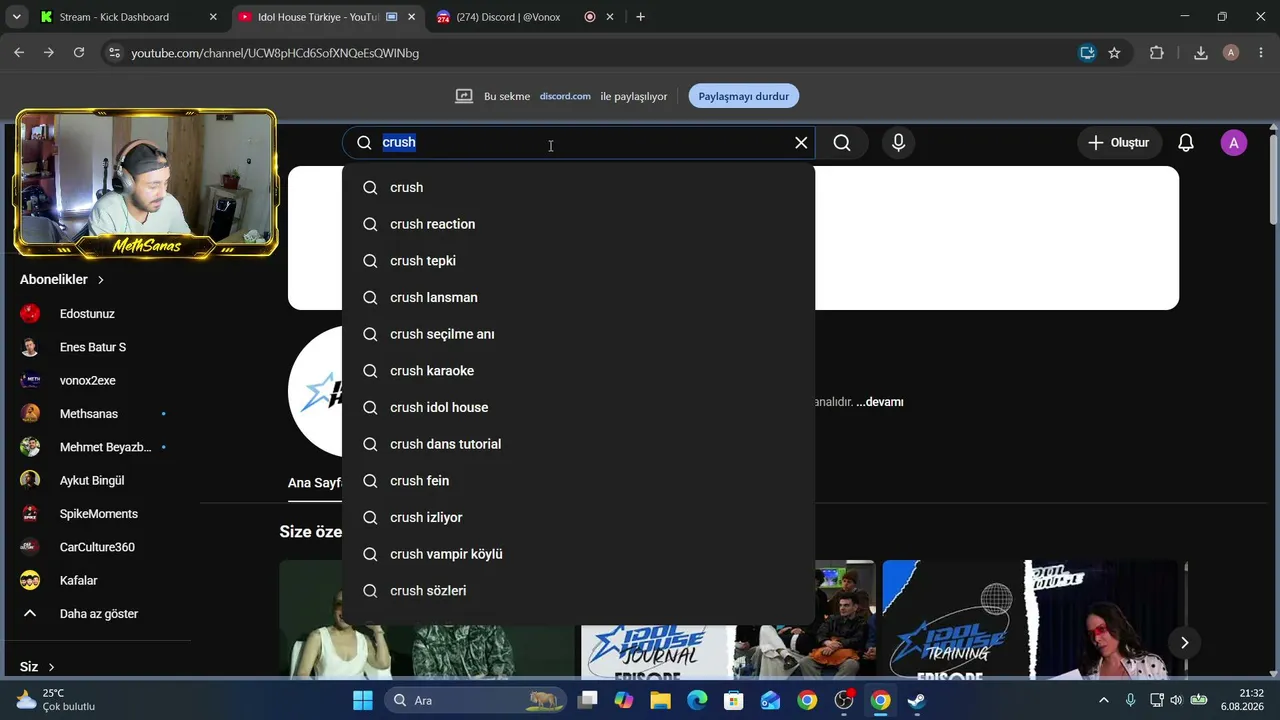The width and height of the screenshot is (1280, 720).
Task: Open the Windows Start menu
Action: click(363, 700)
